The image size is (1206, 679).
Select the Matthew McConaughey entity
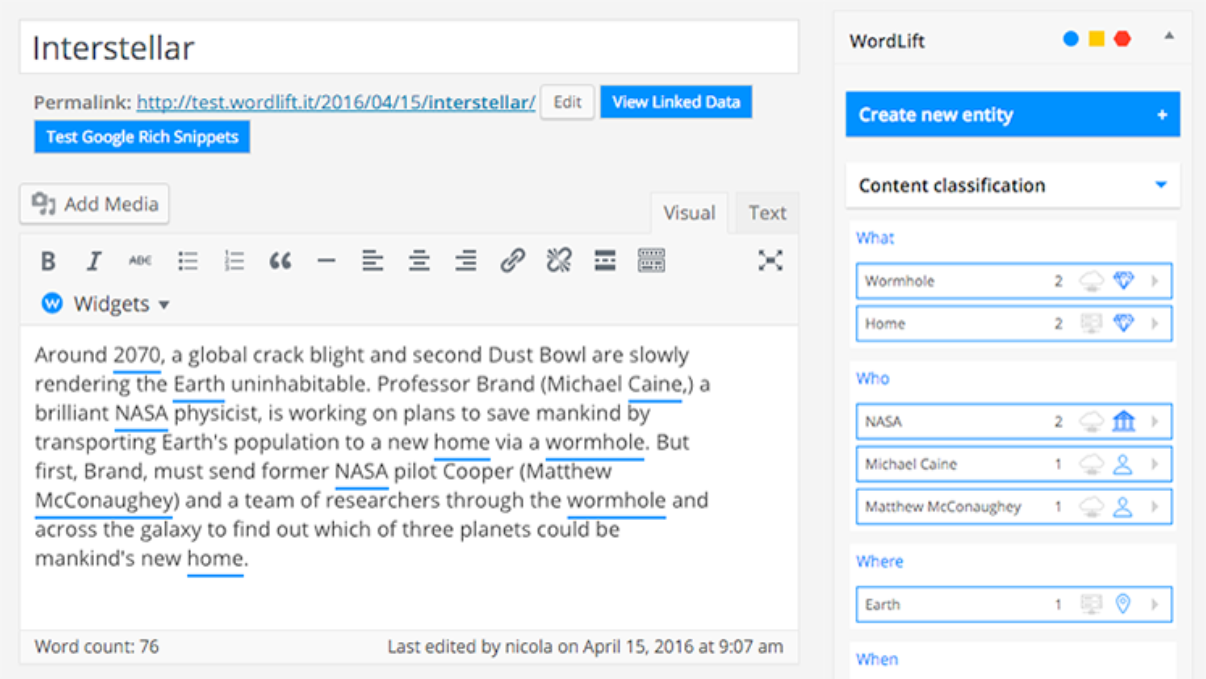click(1013, 507)
